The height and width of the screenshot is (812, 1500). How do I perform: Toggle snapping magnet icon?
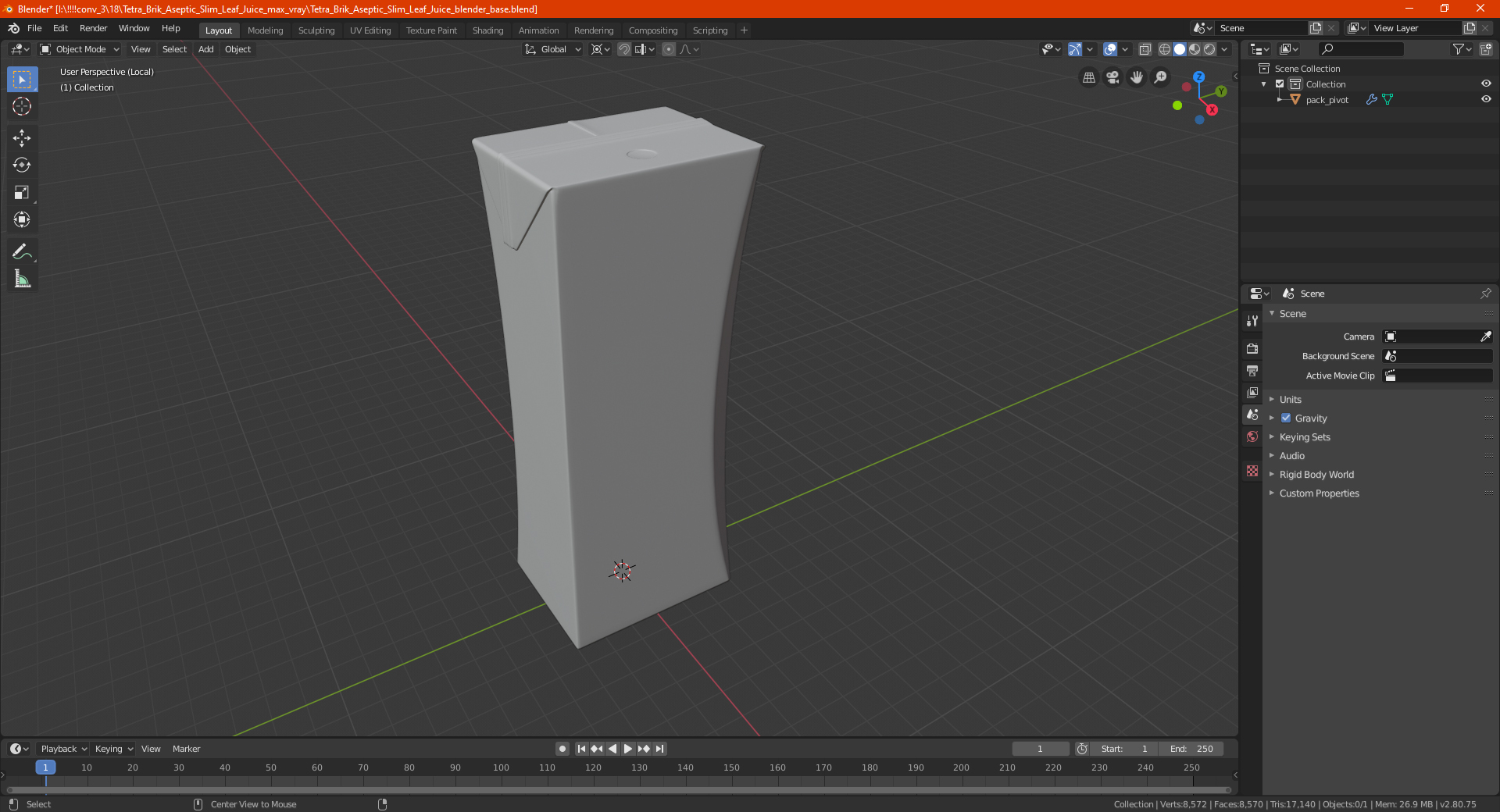point(624,49)
